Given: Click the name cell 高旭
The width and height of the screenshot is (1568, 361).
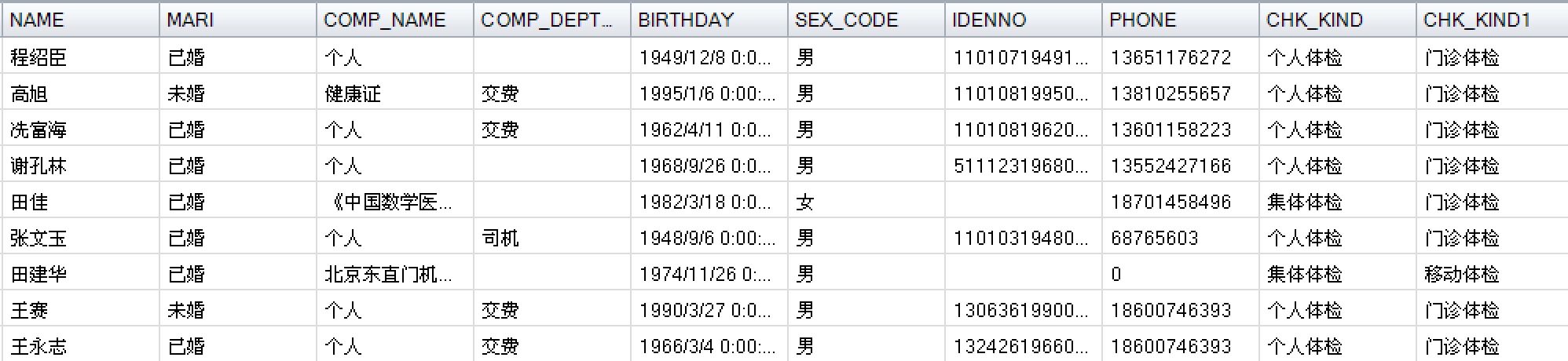Looking at the screenshot, I should [x=80, y=93].
